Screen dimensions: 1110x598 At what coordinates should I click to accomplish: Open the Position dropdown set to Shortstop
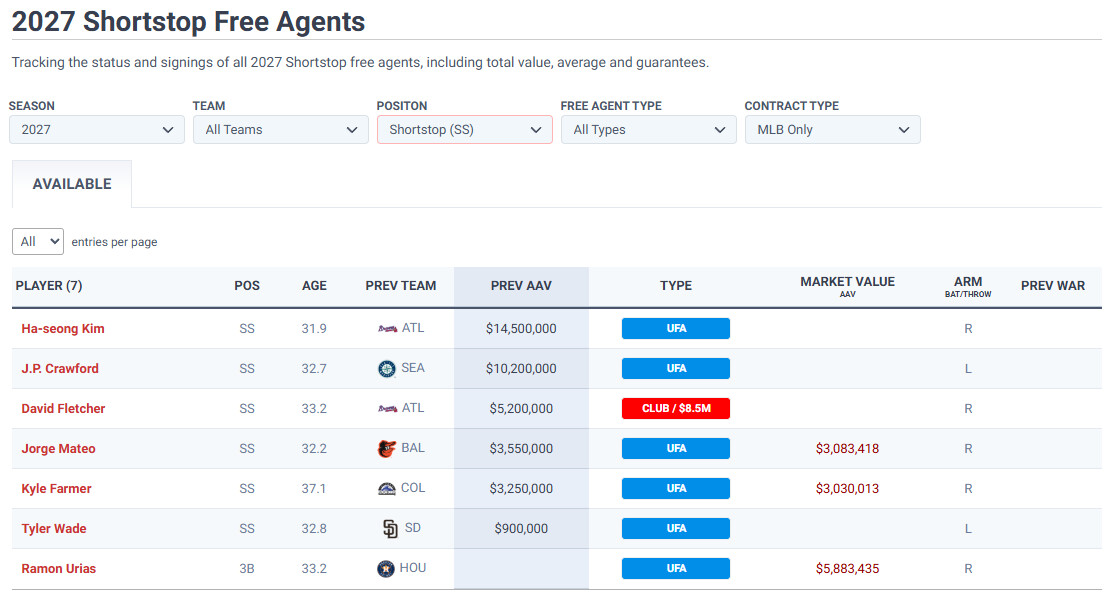[x=465, y=130]
